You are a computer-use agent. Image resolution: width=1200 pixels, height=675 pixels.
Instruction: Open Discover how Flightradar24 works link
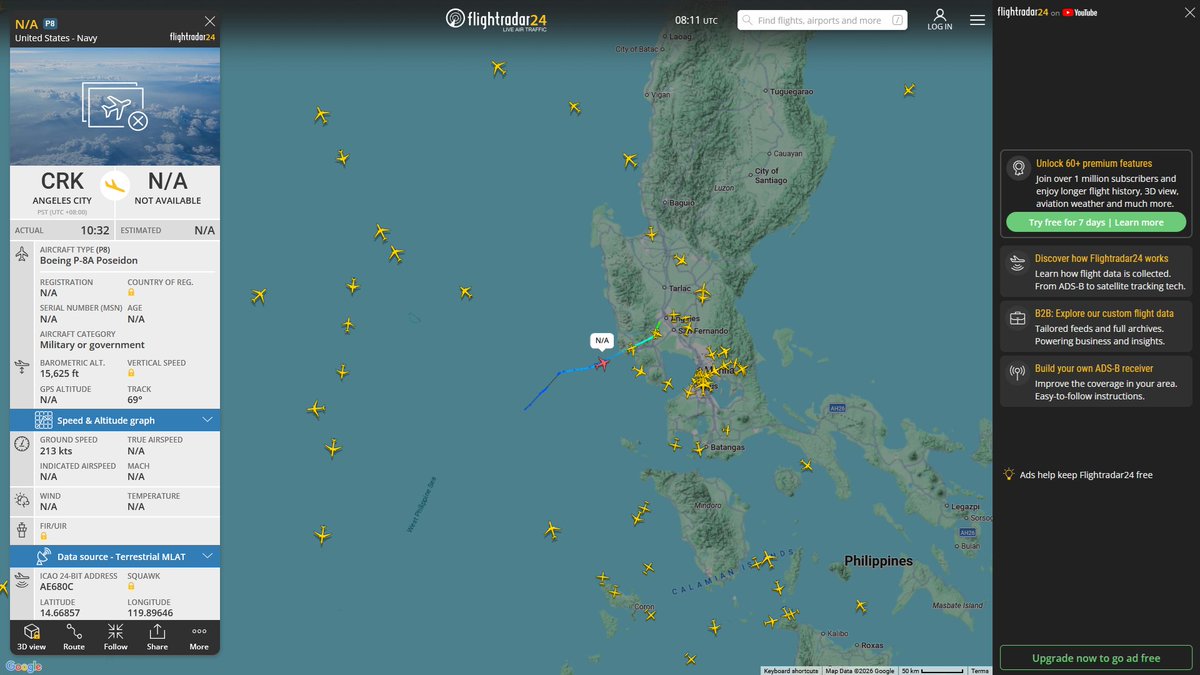[x=1101, y=258]
